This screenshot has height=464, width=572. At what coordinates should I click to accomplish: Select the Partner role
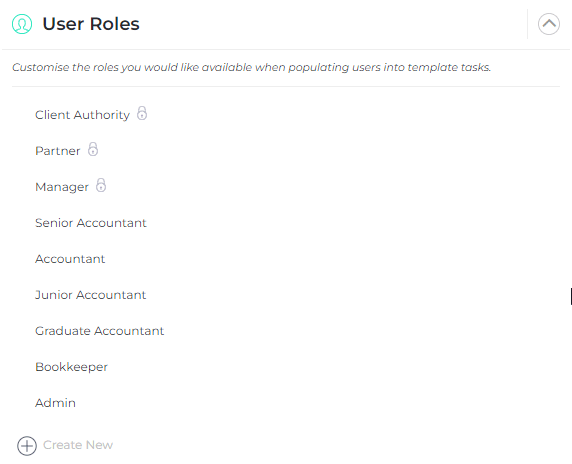58,151
